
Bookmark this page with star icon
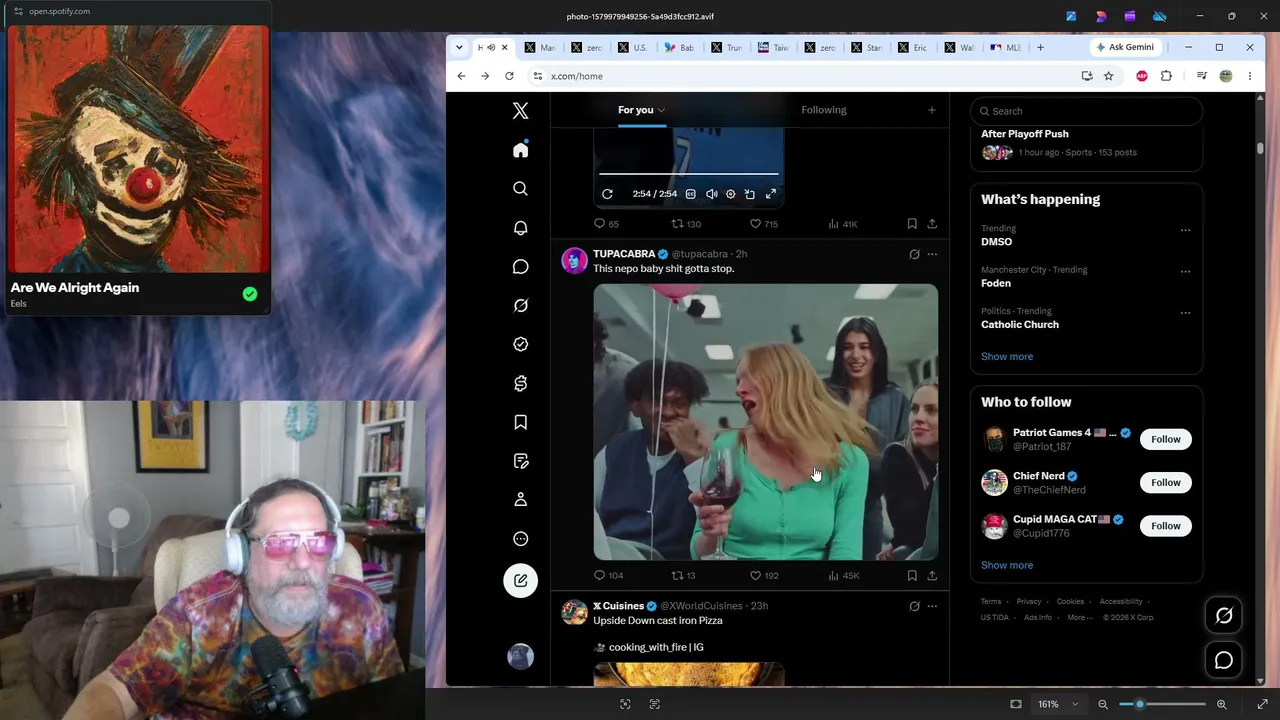1108,76
